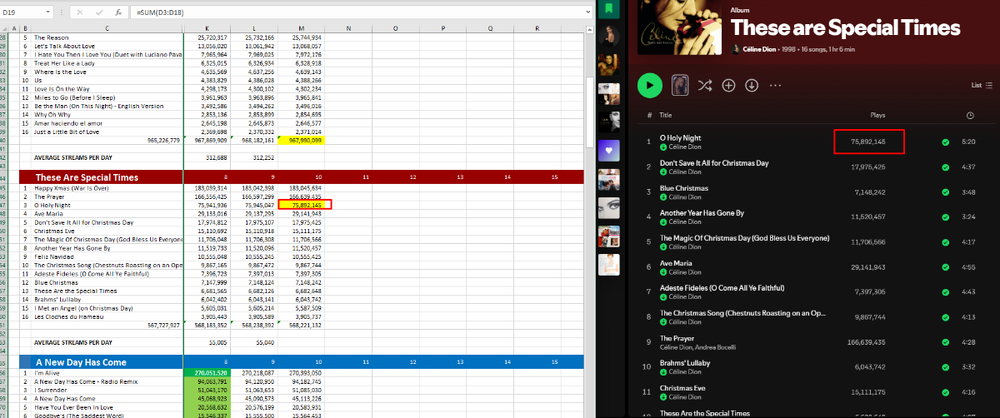Select column M header in Excel

coord(301,28)
